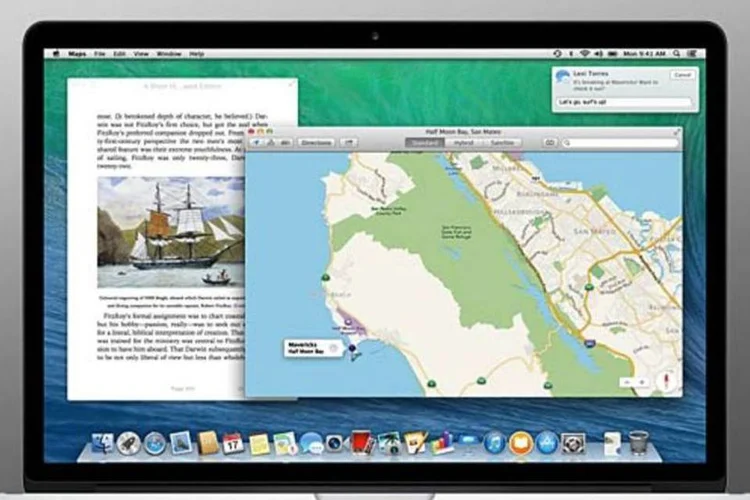The image size is (750, 500).
Task: Click the battery status icon
Action: click(x=612, y=54)
